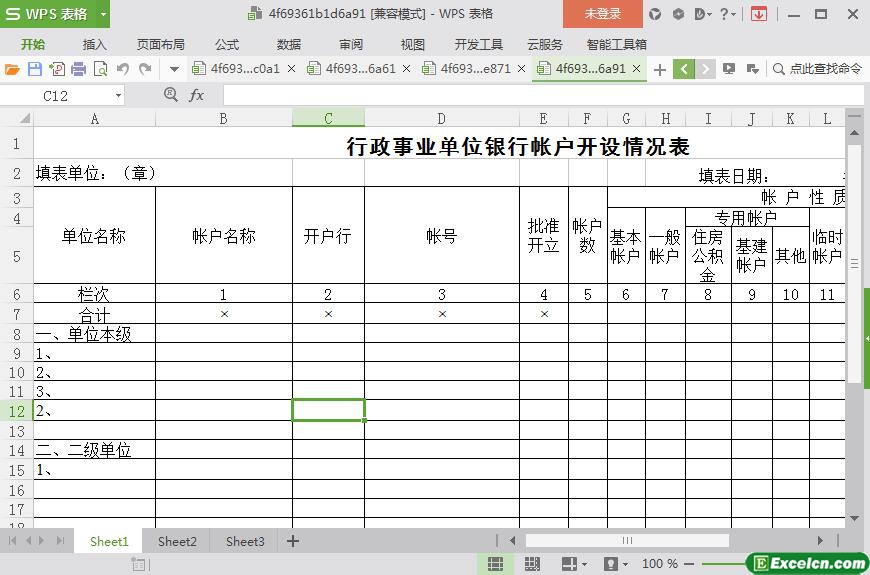Select row 8 header
This screenshot has height=575, width=870.
point(17,334)
